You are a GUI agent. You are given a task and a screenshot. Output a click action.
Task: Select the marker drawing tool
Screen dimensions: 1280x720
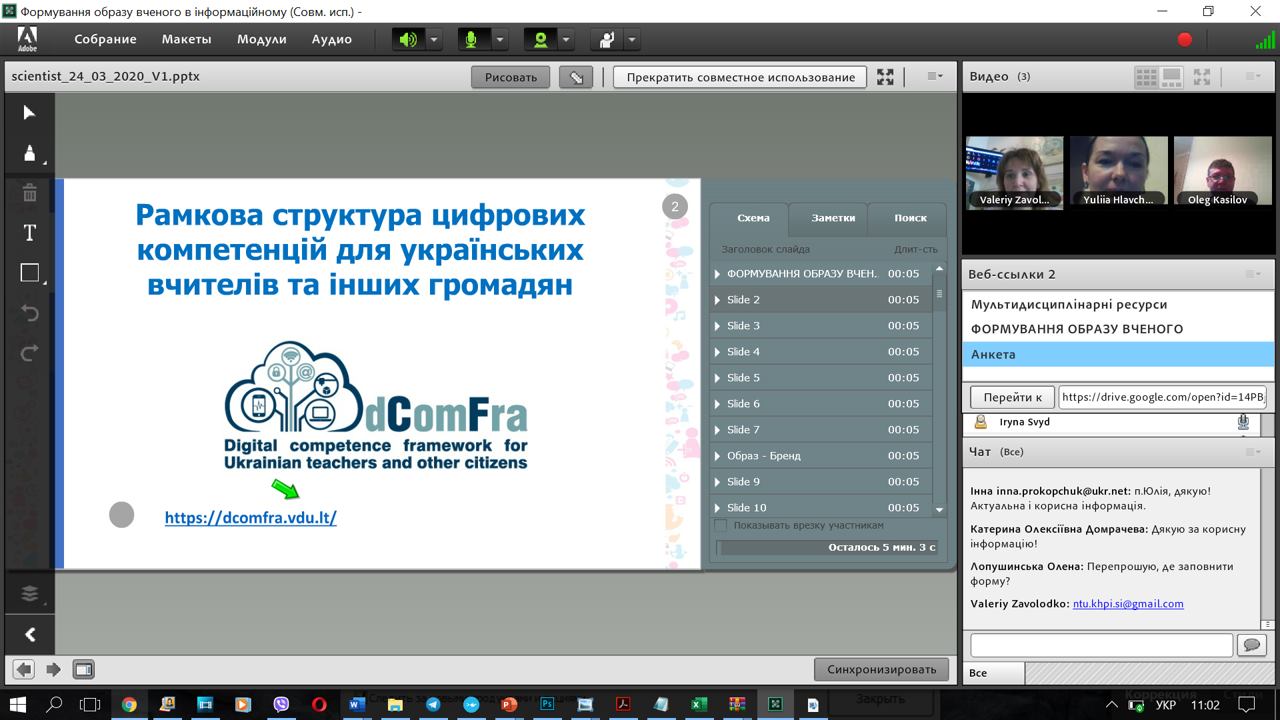[29, 153]
